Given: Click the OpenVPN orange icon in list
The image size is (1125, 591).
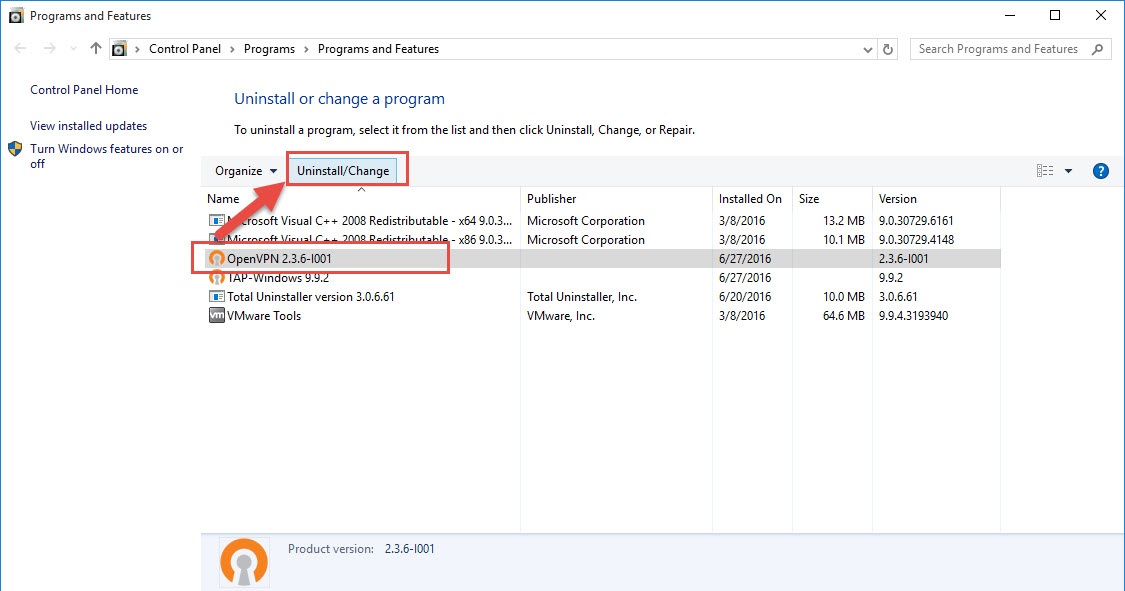Looking at the screenshot, I should coord(217,258).
